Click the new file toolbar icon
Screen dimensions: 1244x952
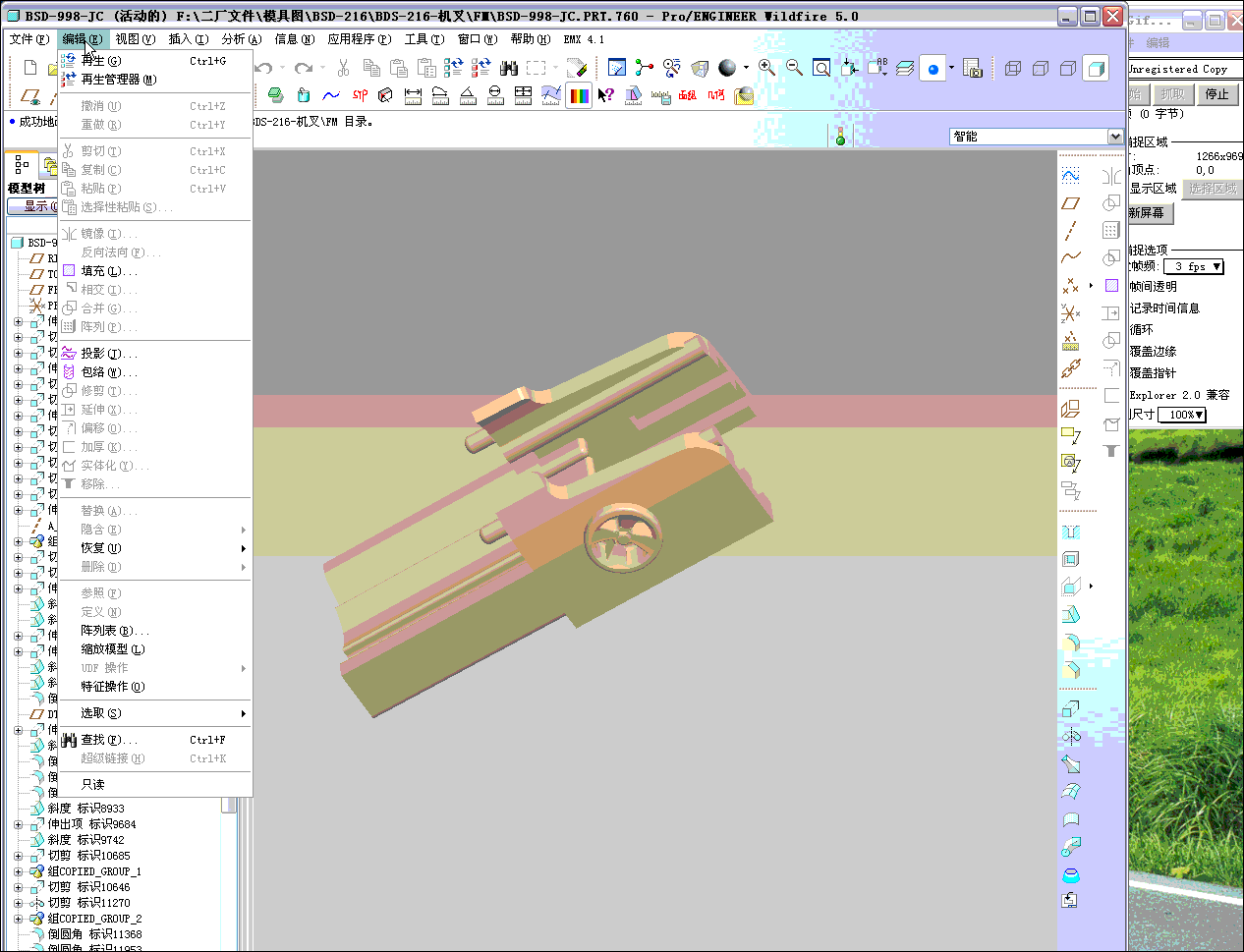[30, 68]
